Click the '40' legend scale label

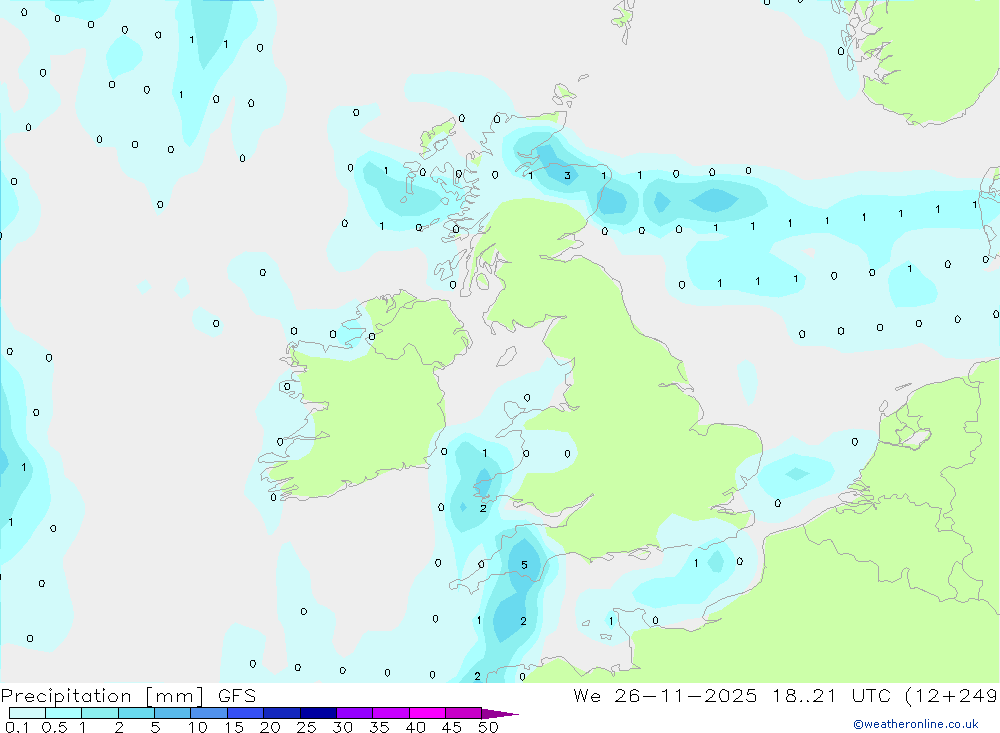click(x=416, y=727)
